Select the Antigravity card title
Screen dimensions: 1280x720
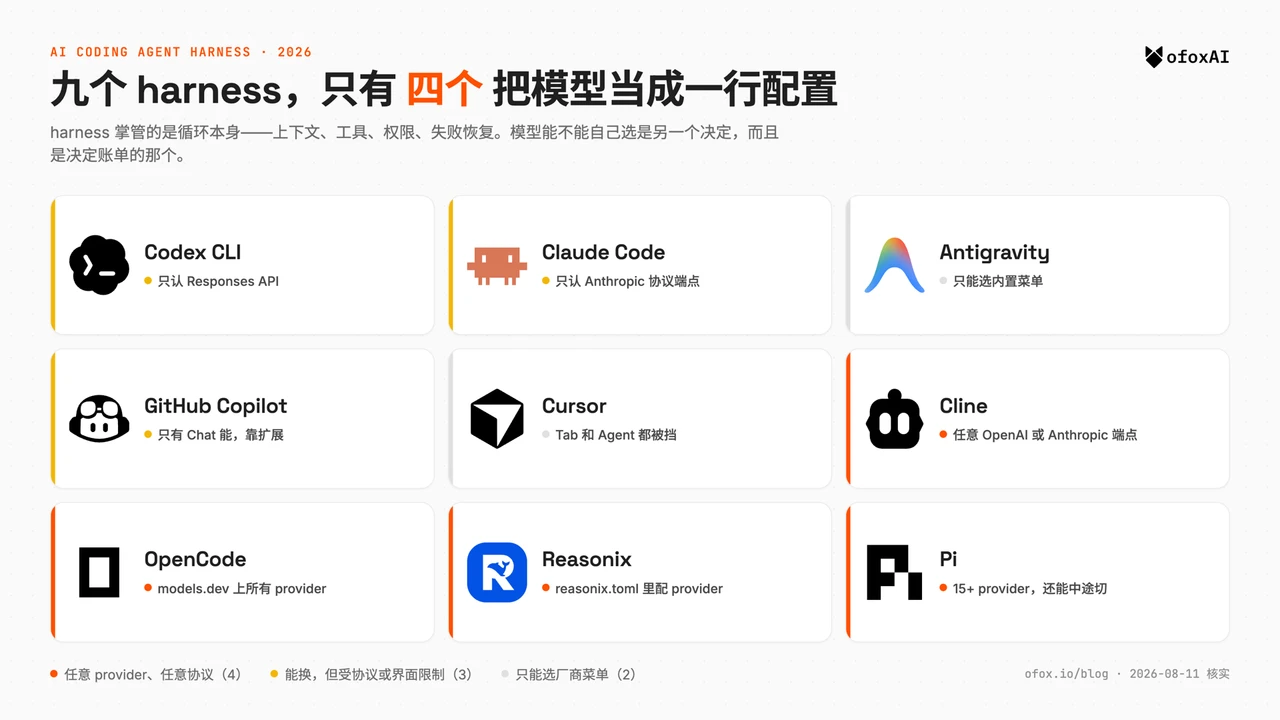pos(995,253)
